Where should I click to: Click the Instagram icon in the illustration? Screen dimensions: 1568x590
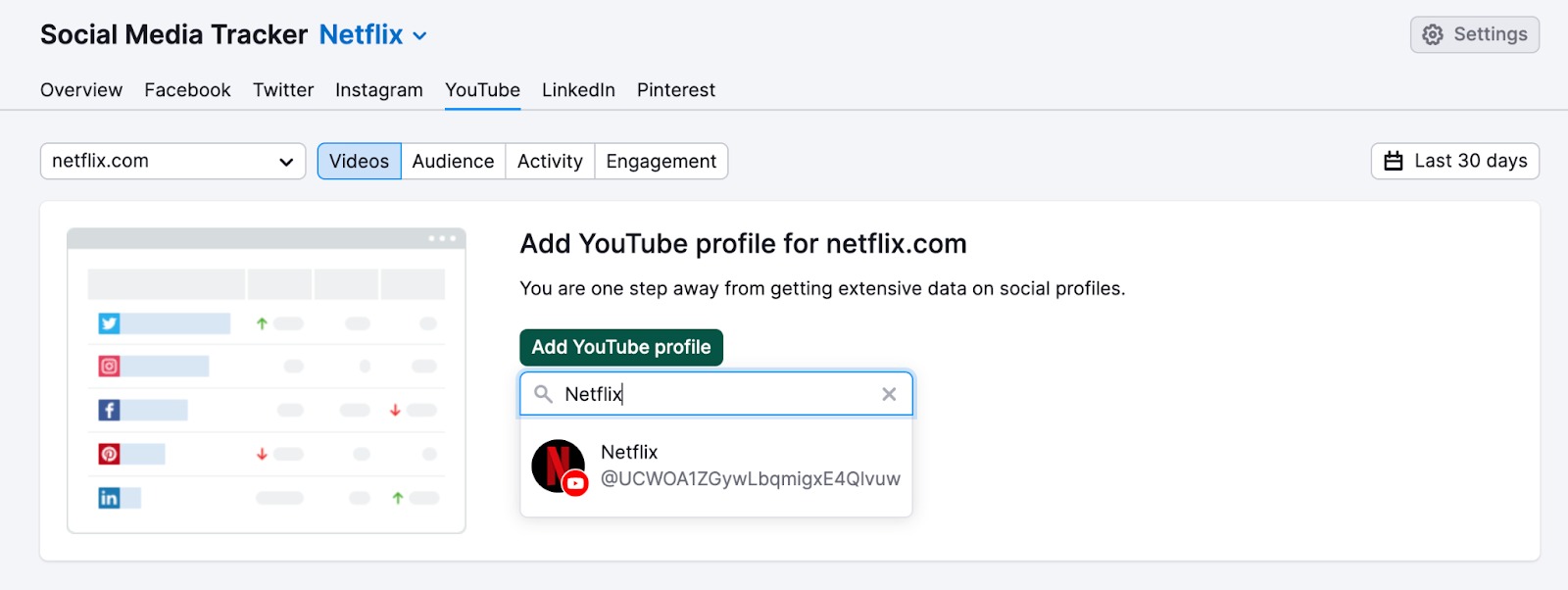[x=109, y=367]
